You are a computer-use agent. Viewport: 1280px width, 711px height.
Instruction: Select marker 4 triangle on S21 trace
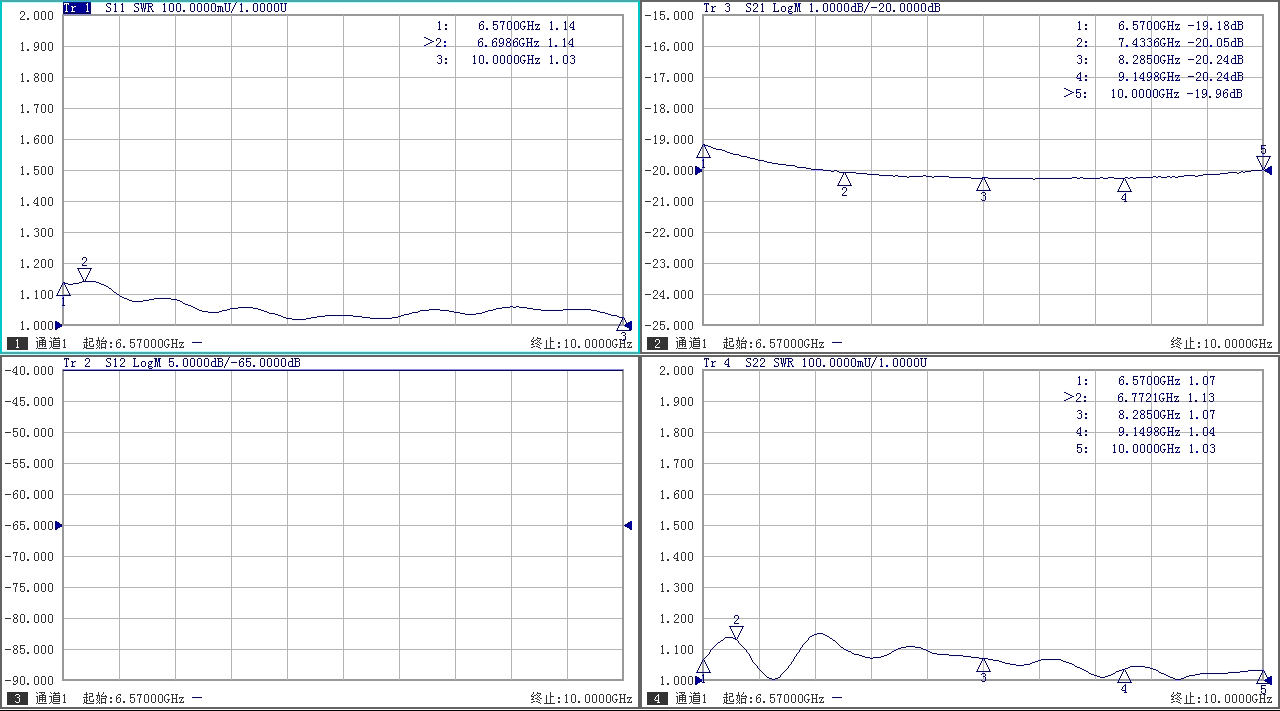pyautogui.click(x=1124, y=184)
